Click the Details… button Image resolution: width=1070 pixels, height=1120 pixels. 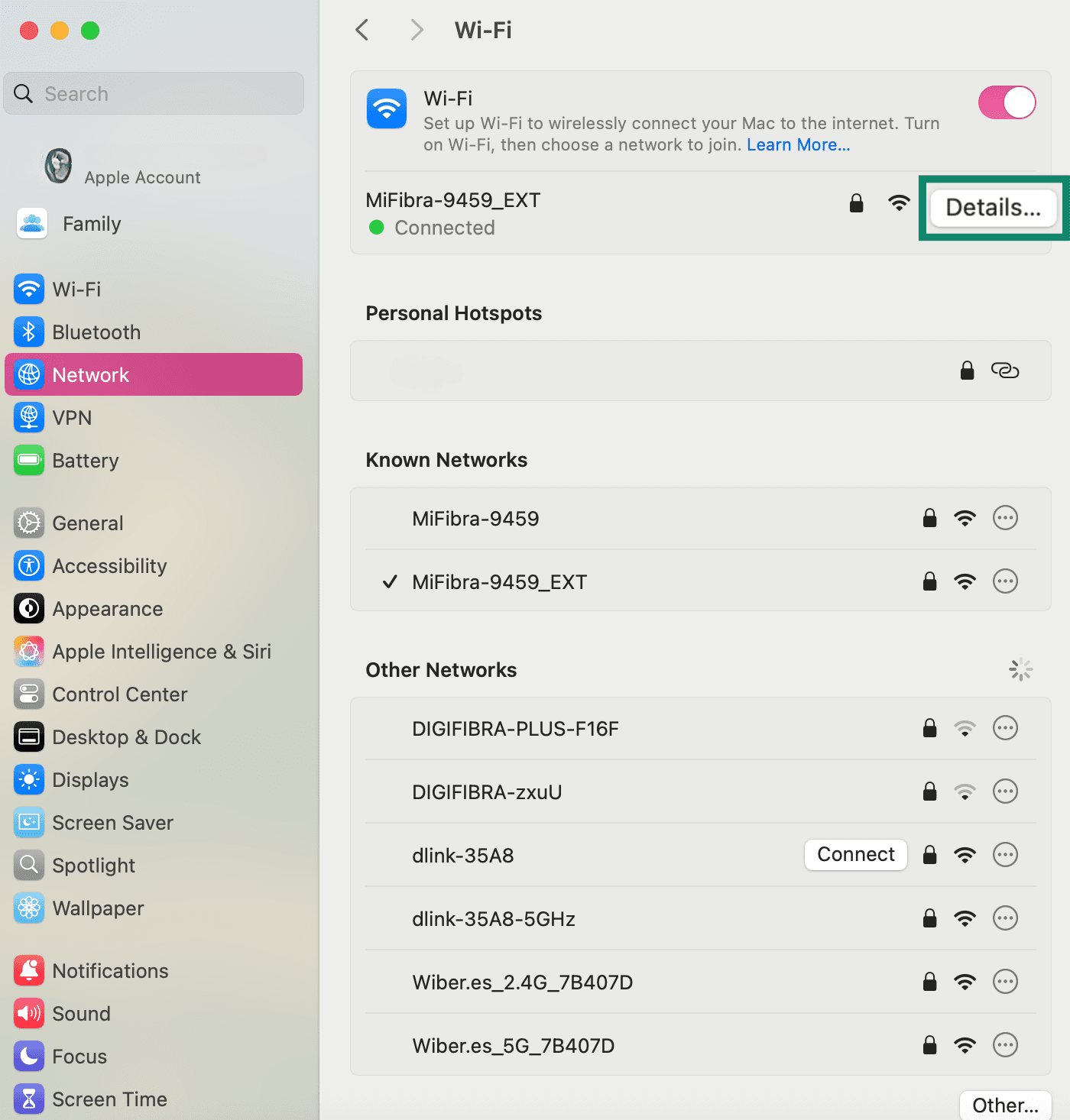[x=992, y=207]
